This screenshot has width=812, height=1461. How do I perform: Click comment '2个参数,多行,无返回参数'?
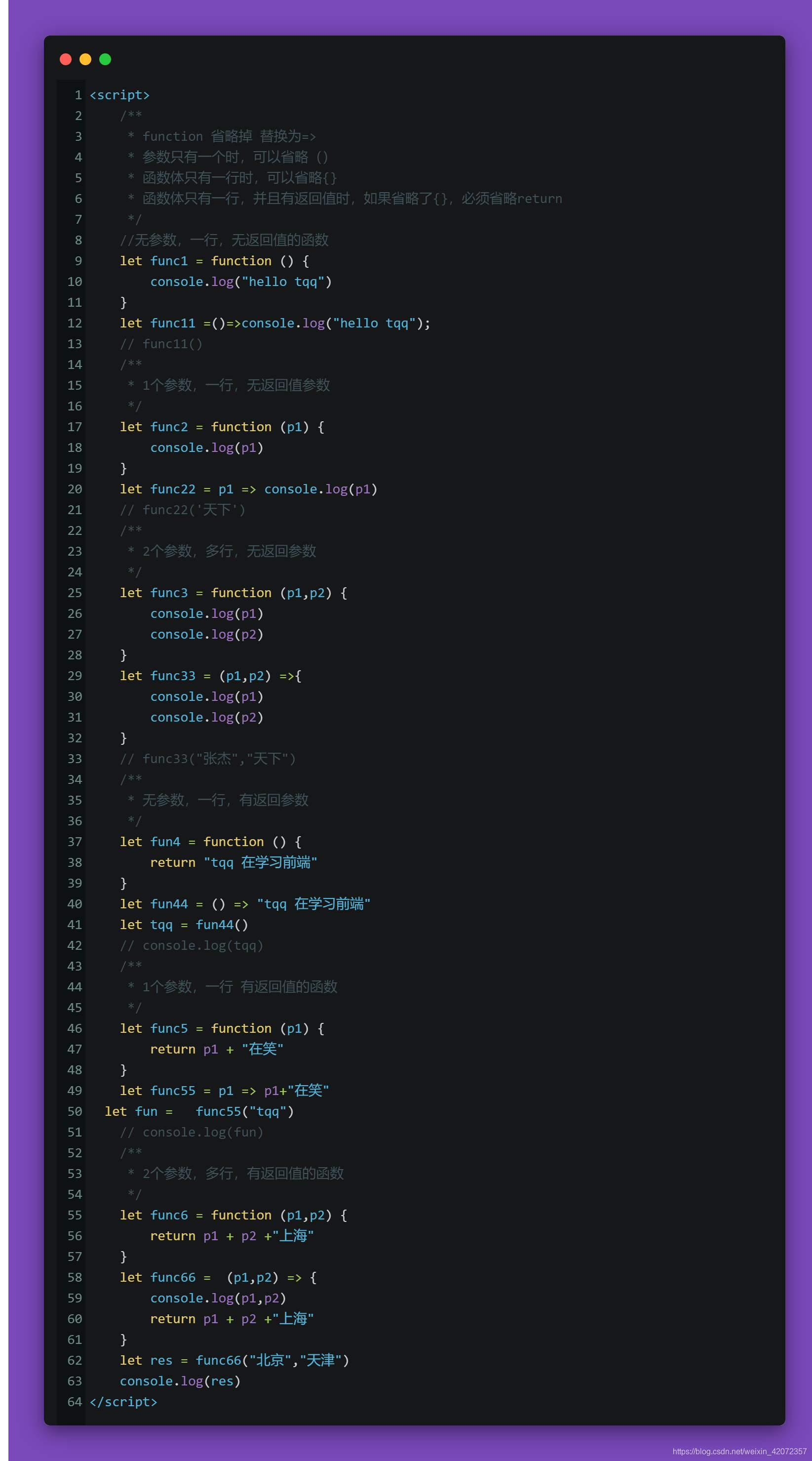point(229,551)
